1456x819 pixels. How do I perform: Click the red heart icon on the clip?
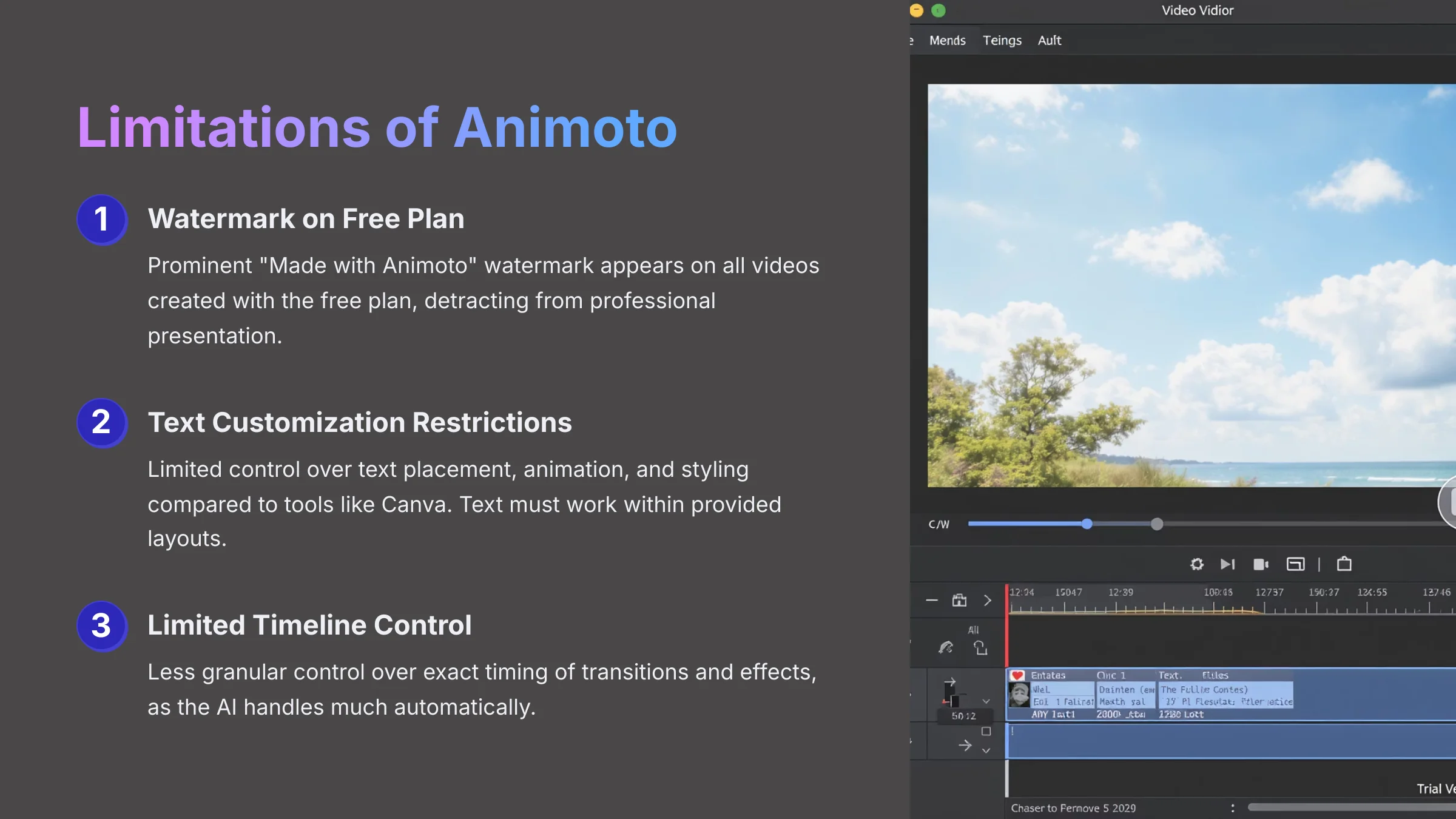(1017, 675)
